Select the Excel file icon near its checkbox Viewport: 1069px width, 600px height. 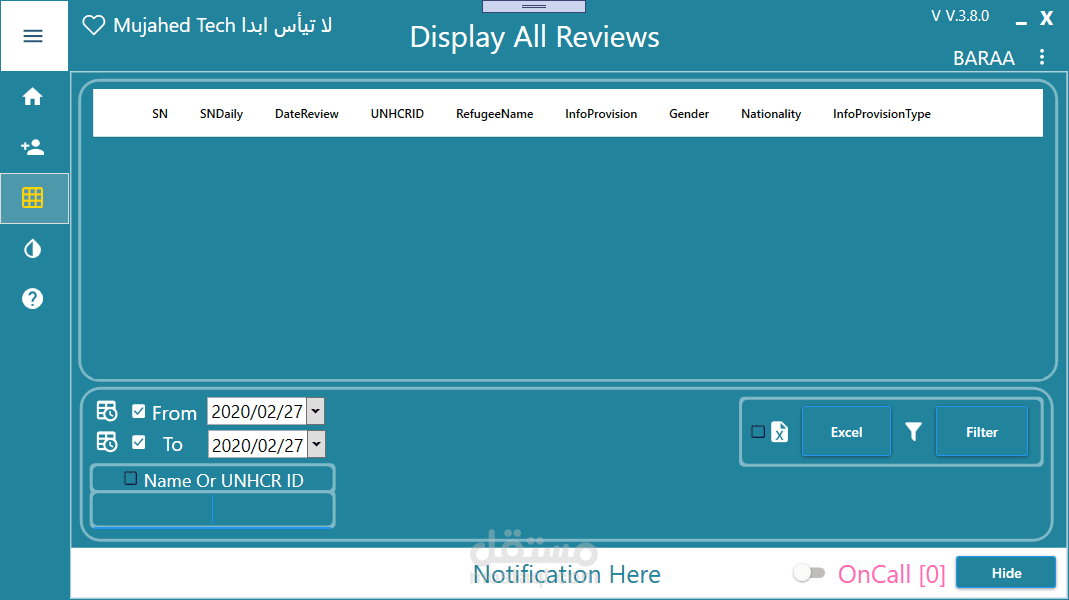[779, 432]
